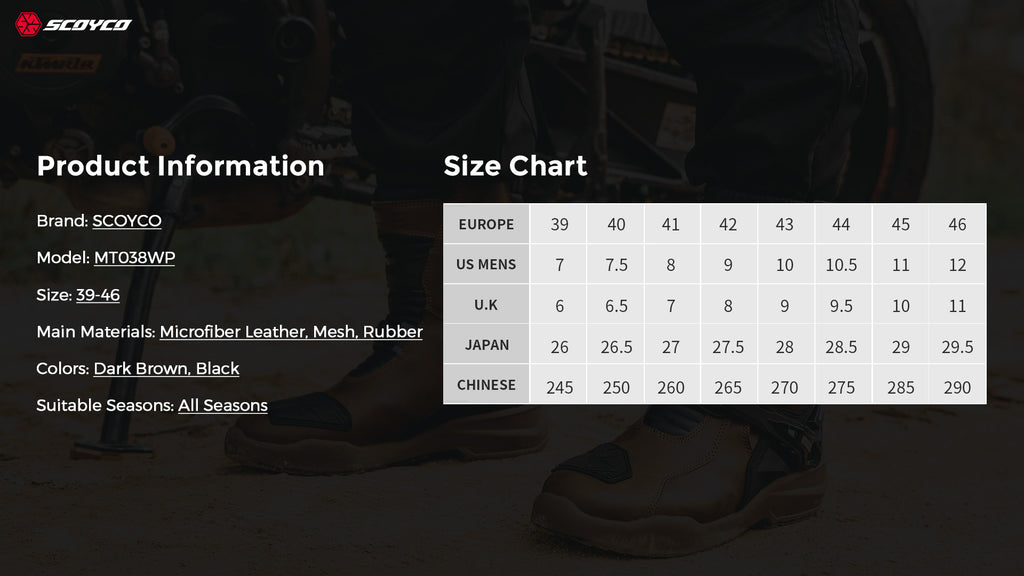Click the Size Chart heading

coord(515,166)
